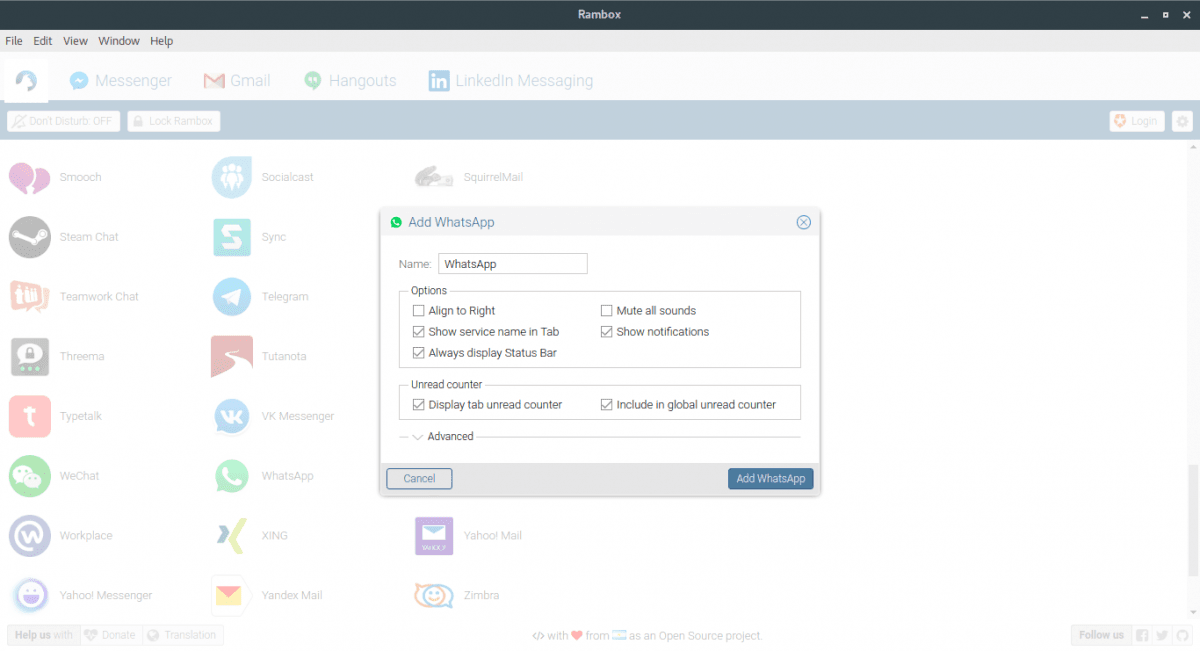The image size is (1200, 651).
Task: Click the Donate button
Action: click(x=111, y=635)
